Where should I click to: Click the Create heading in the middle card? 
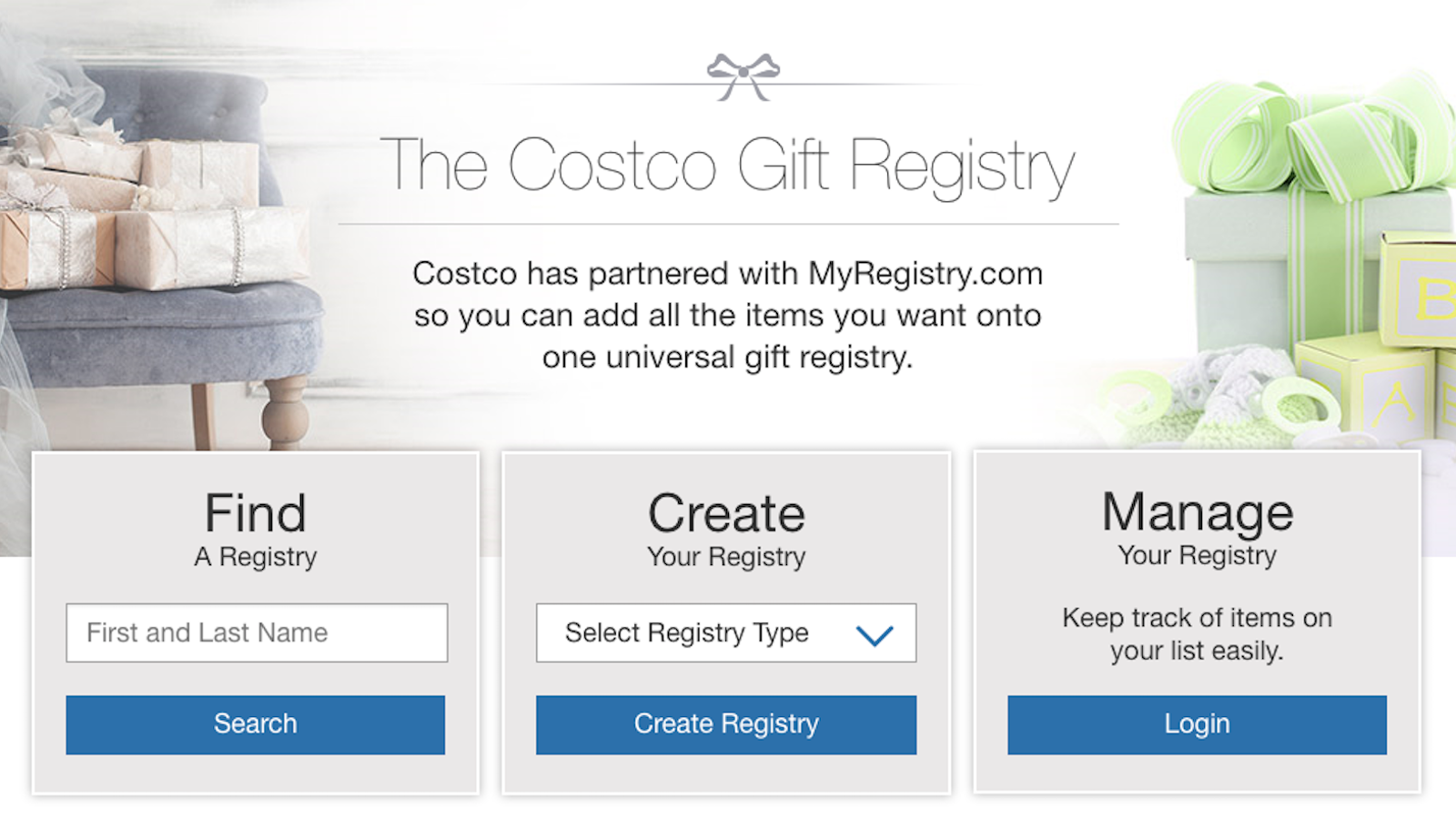point(726,513)
